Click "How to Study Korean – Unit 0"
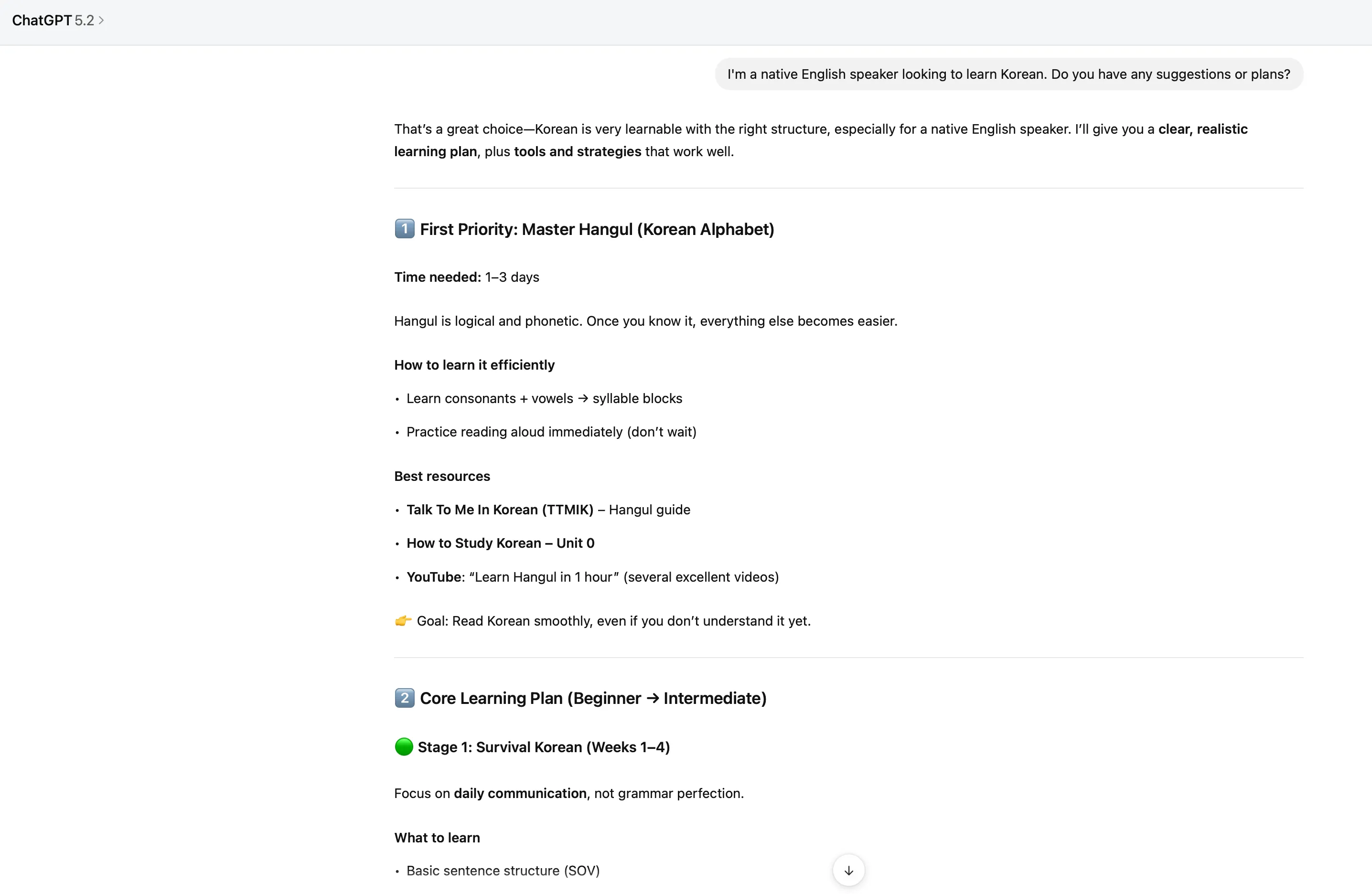This screenshot has height=894, width=1372. tap(500, 543)
